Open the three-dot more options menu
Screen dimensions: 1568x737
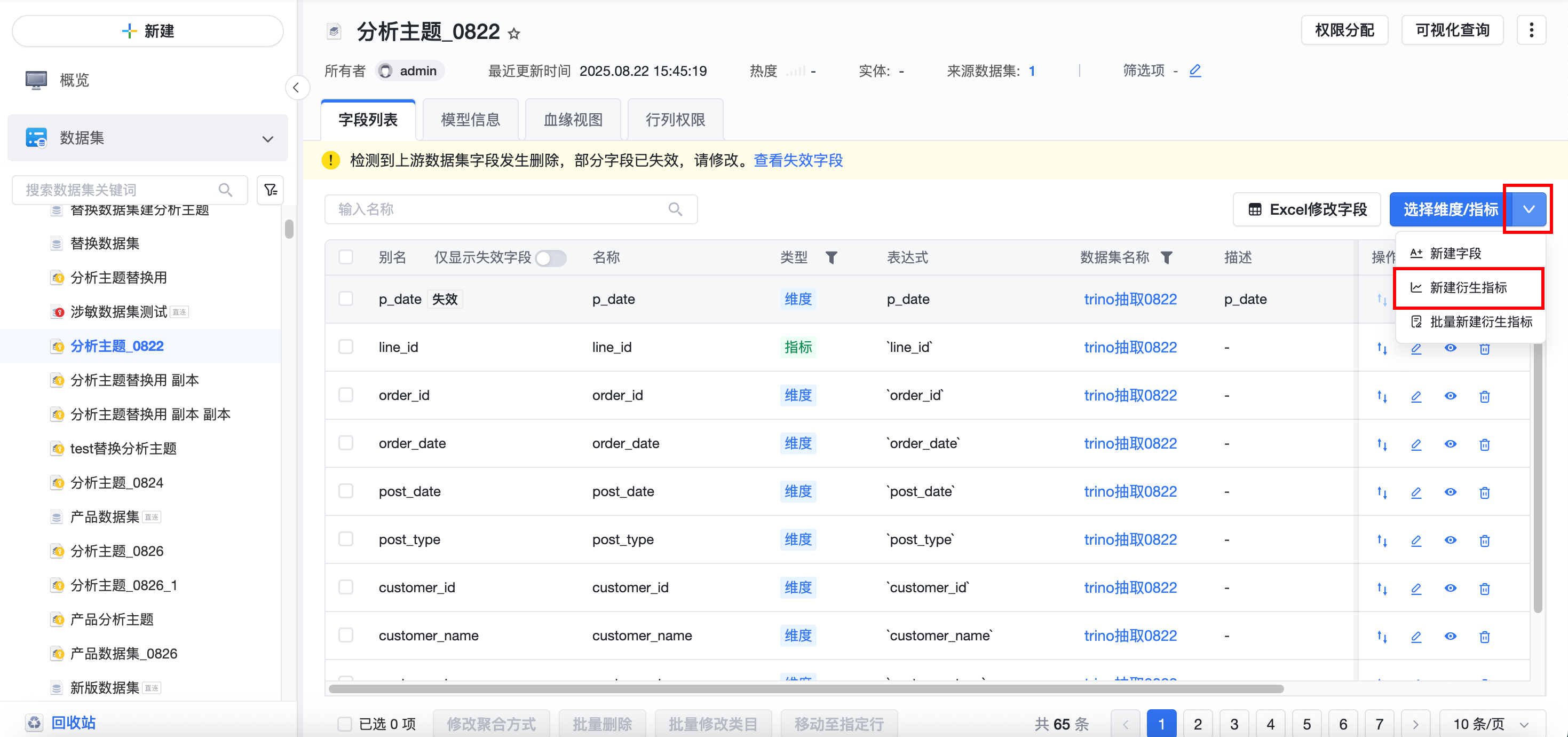pyautogui.click(x=1531, y=30)
